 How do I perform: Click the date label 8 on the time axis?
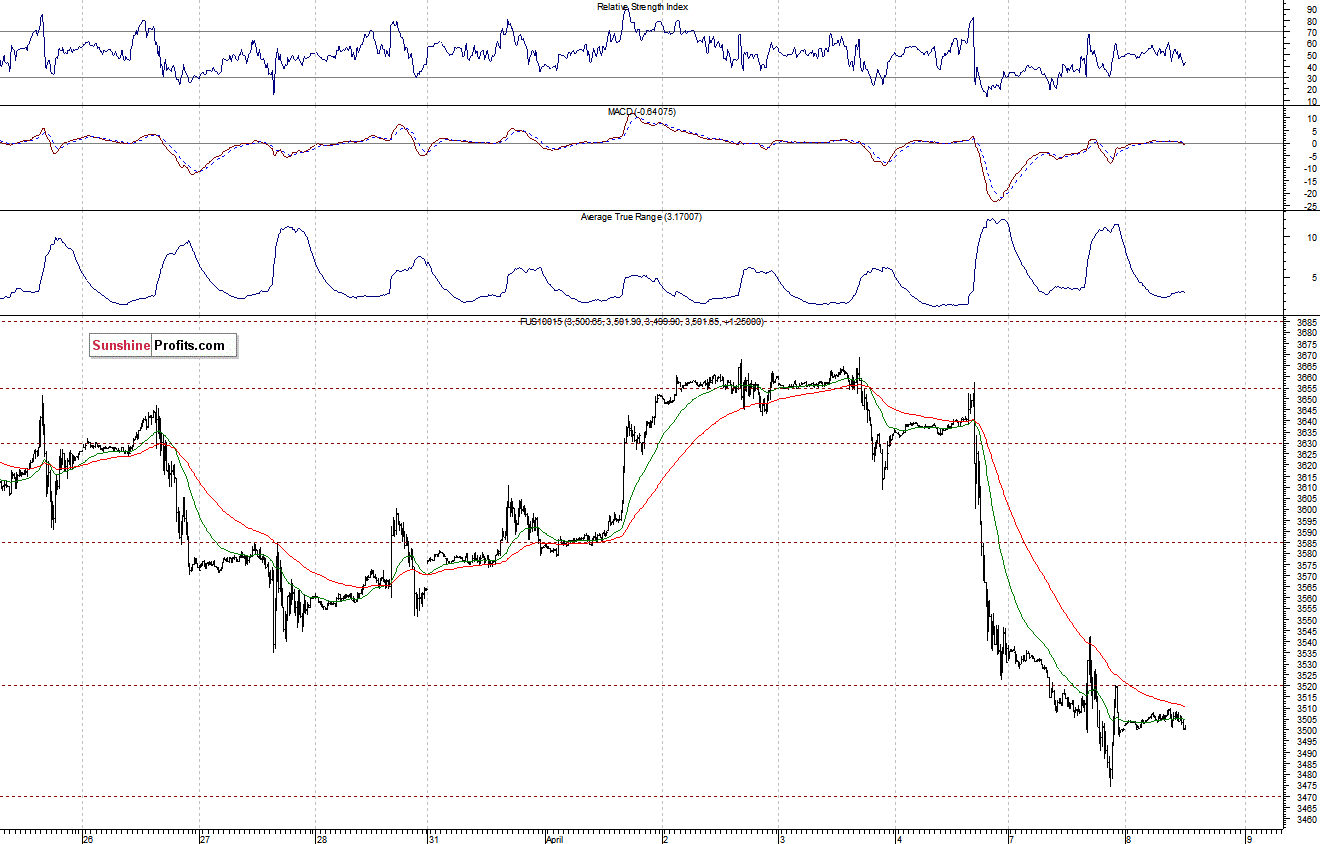tap(1128, 839)
